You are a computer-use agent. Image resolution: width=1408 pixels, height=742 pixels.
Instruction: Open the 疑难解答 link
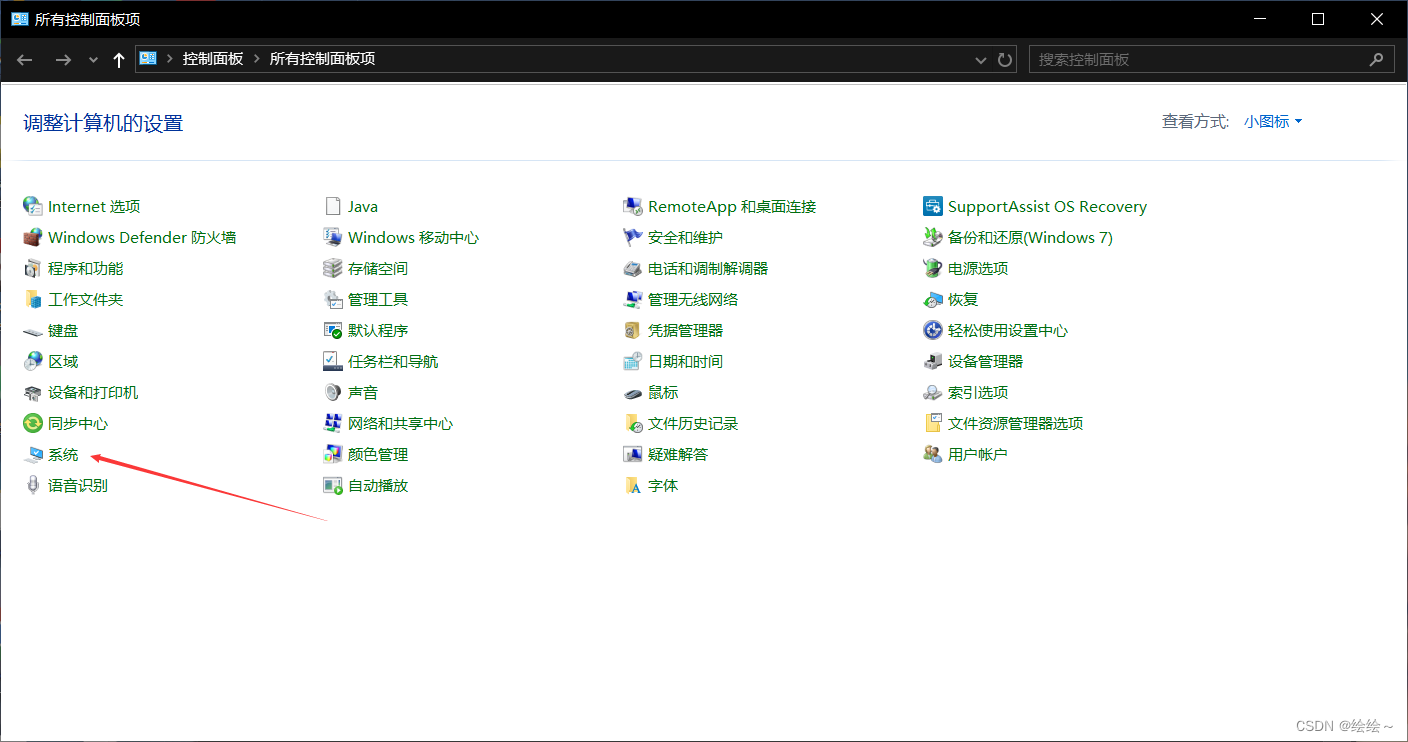tap(678, 454)
